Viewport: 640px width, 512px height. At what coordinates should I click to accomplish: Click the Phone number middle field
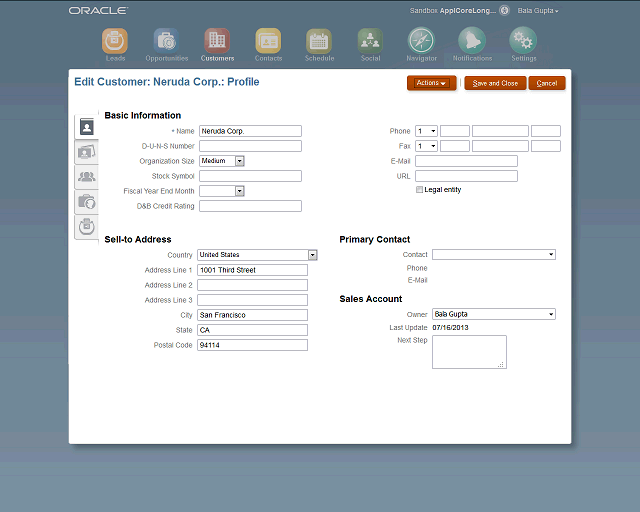pyautogui.click(x=500, y=131)
